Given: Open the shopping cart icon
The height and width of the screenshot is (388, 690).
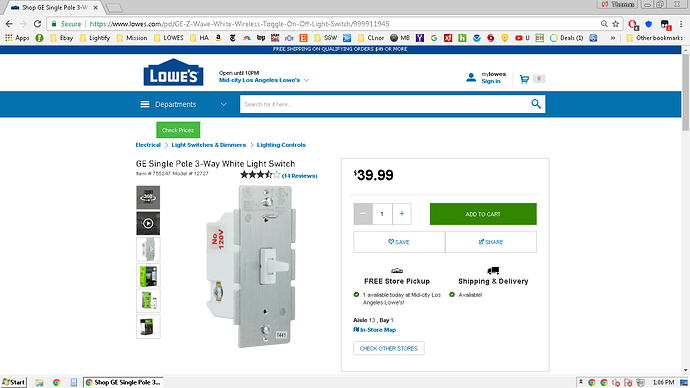Looking at the screenshot, I should [524, 79].
